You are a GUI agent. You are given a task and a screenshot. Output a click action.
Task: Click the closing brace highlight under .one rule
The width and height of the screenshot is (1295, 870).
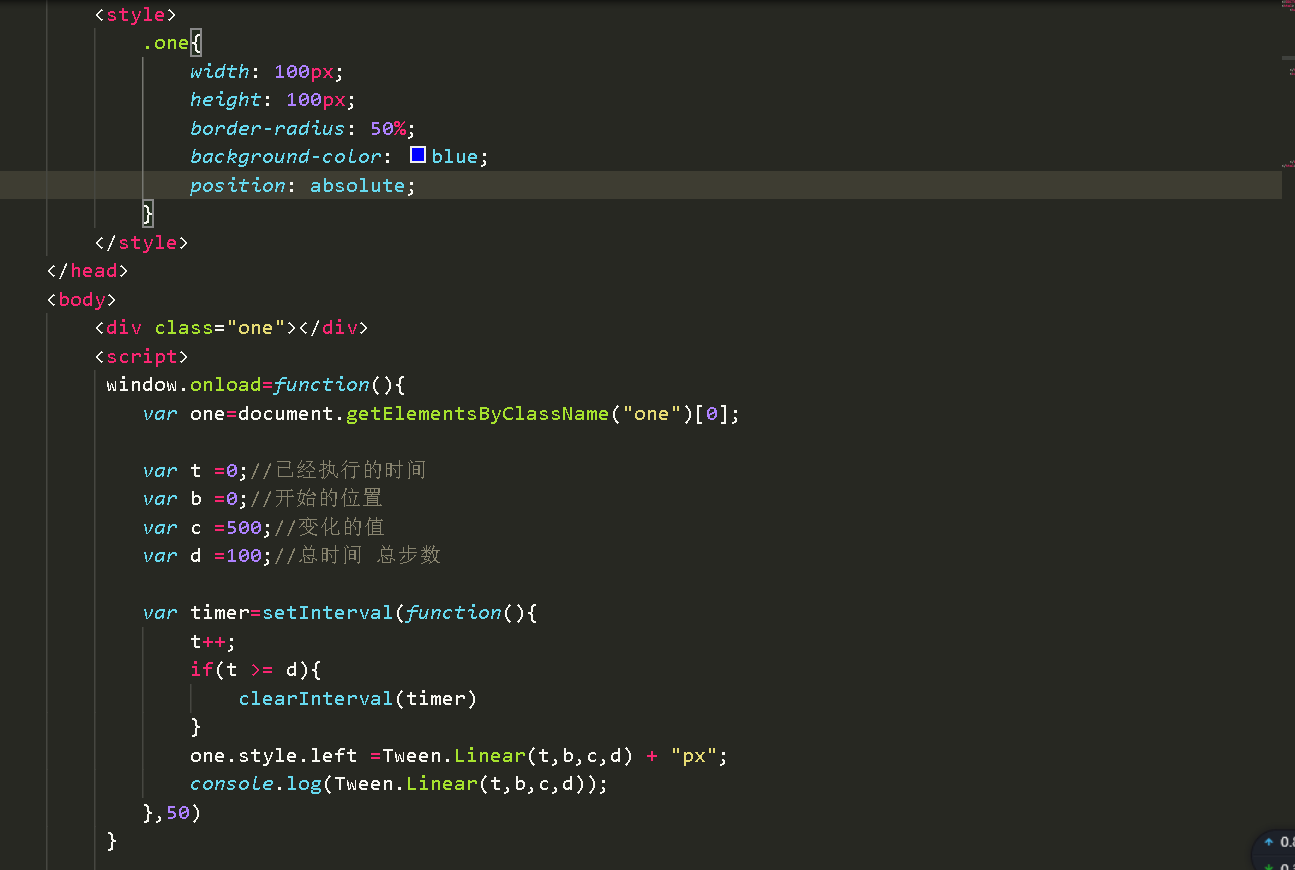pyautogui.click(x=148, y=213)
